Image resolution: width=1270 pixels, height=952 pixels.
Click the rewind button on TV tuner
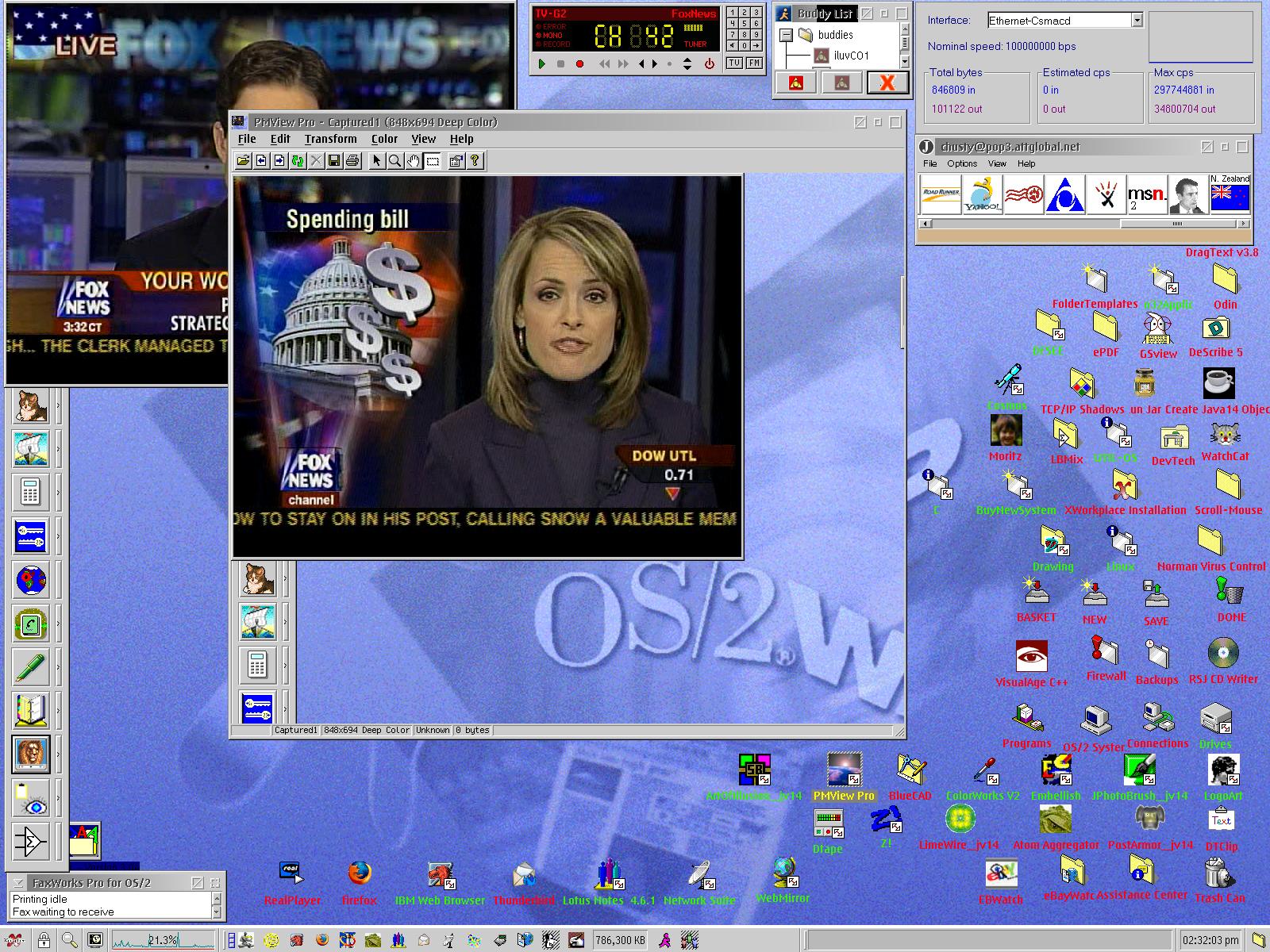click(605, 63)
